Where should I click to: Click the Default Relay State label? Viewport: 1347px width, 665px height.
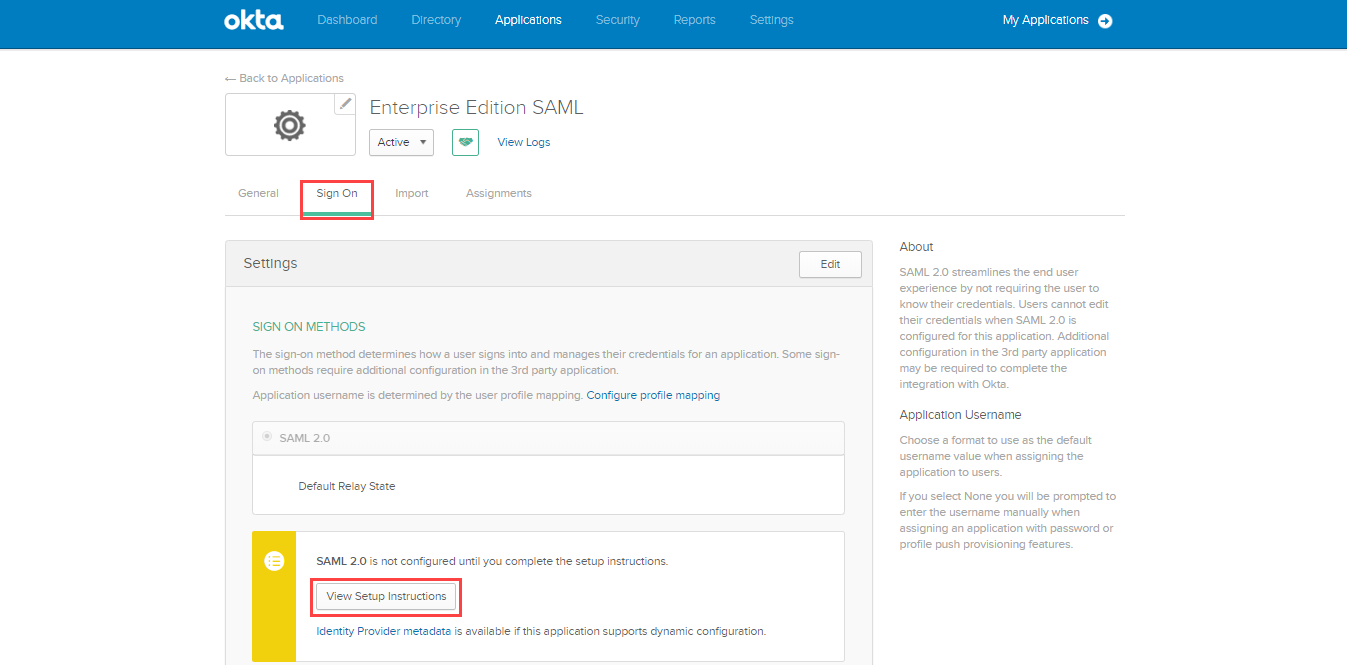[347, 486]
